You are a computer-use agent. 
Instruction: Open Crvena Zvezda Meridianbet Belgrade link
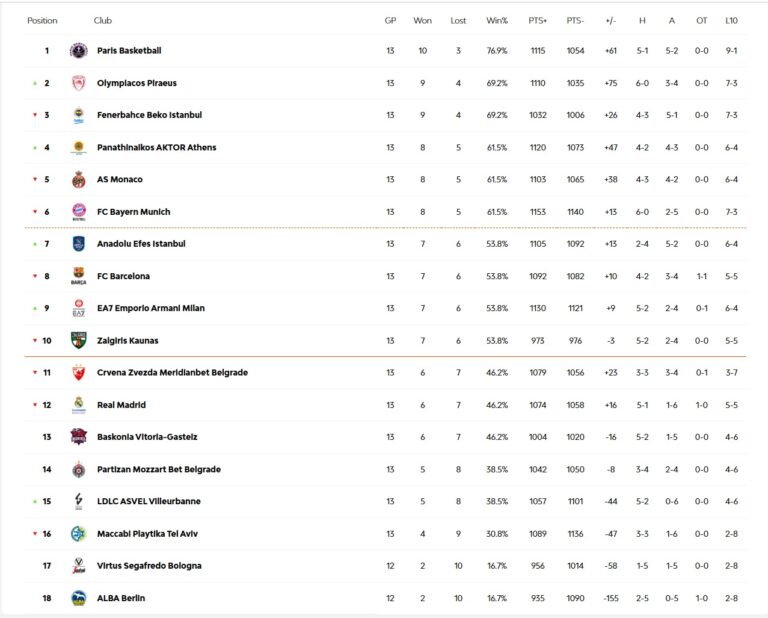[172, 373]
